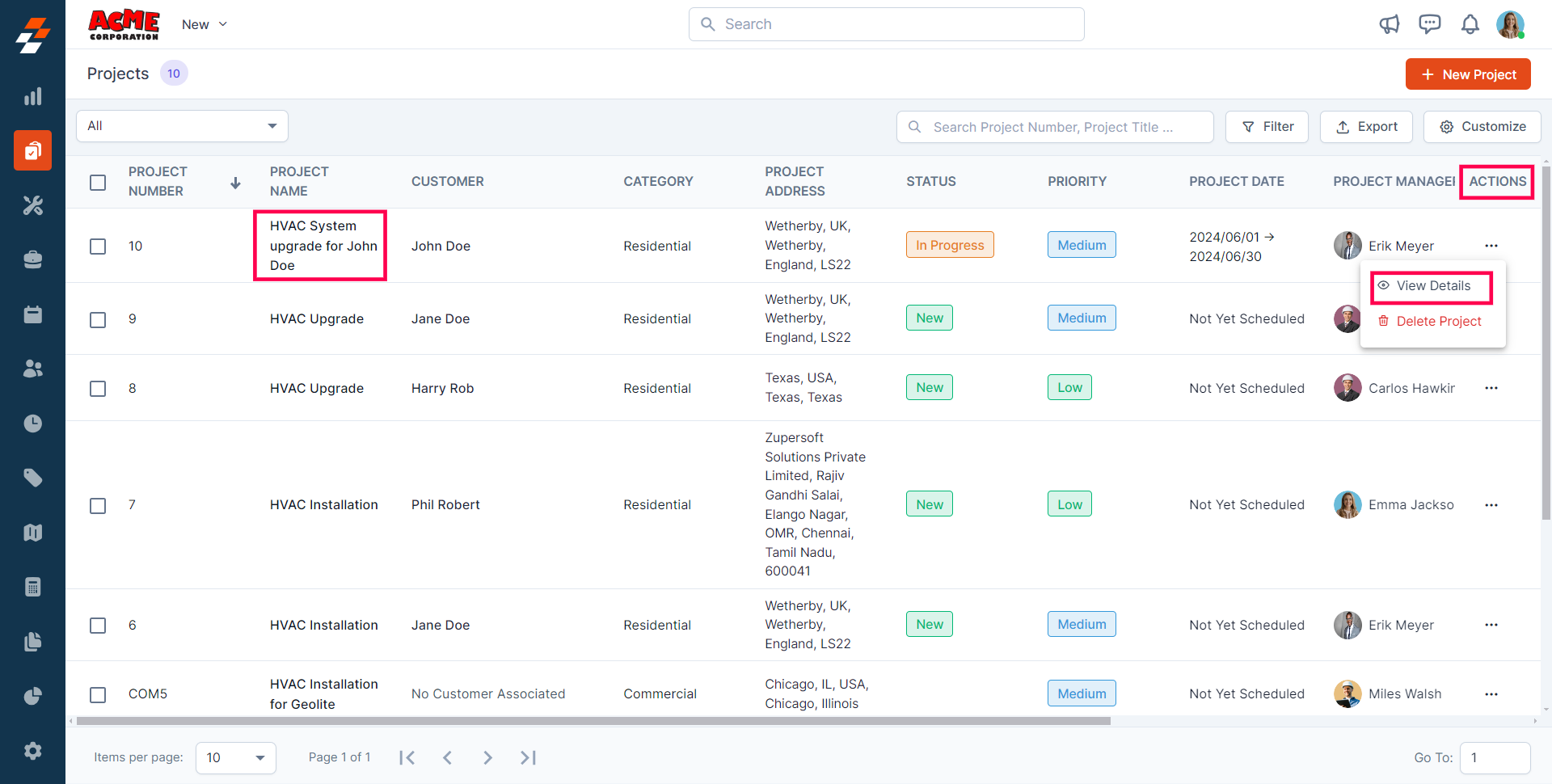
Task: Open the wrench and screwdriver tools sidebar icon
Action: tap(32, 205)
